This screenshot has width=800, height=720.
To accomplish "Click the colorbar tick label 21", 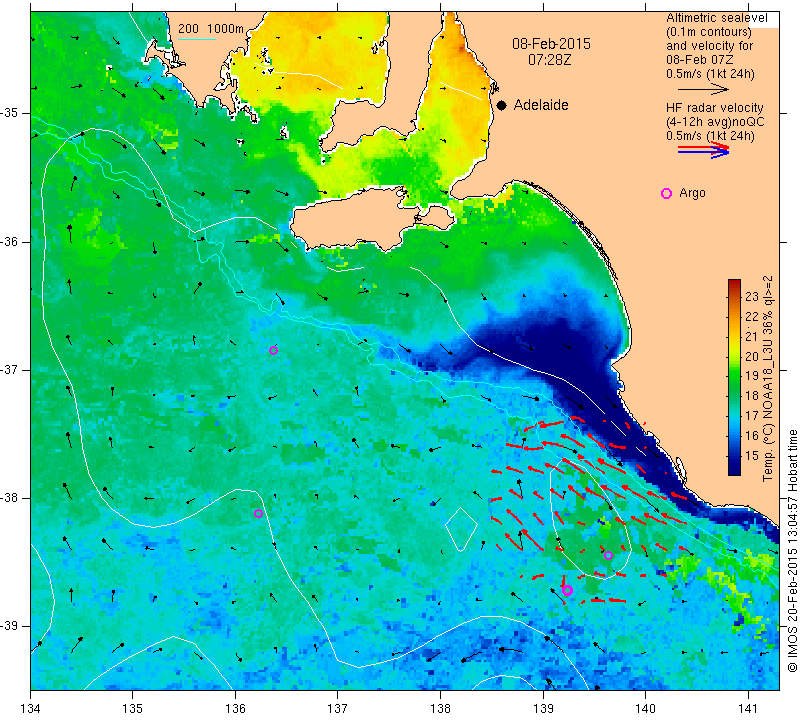I will pos(752,336).
